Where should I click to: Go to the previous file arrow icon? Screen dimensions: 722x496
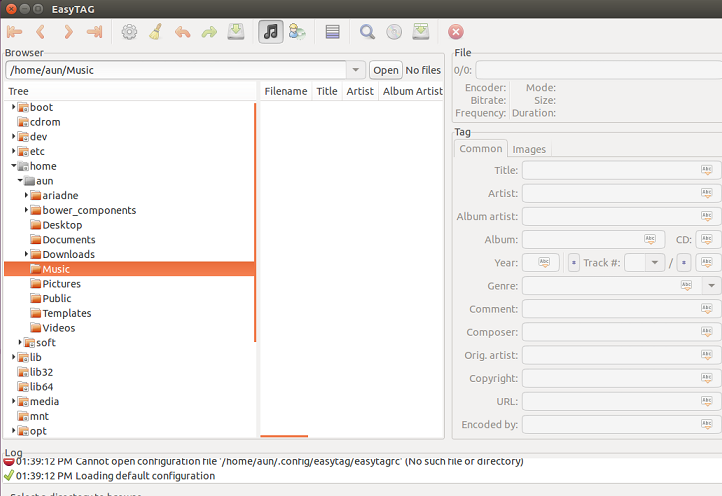click(x=41, y=32)
